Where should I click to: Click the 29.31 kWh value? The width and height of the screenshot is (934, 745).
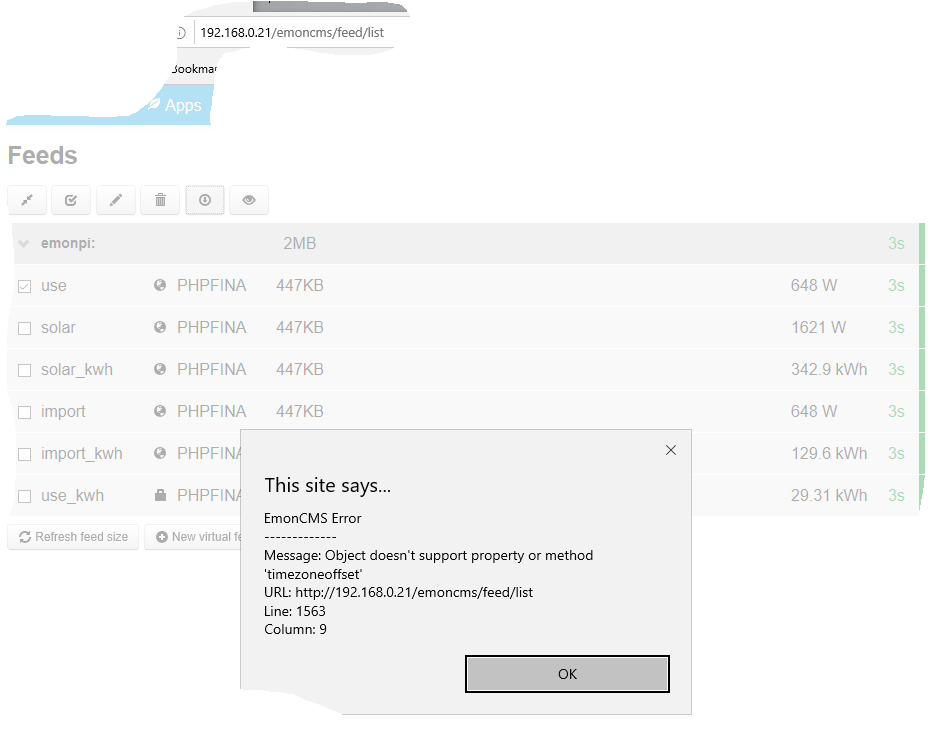pyautogui.click(x=829, y=495)
